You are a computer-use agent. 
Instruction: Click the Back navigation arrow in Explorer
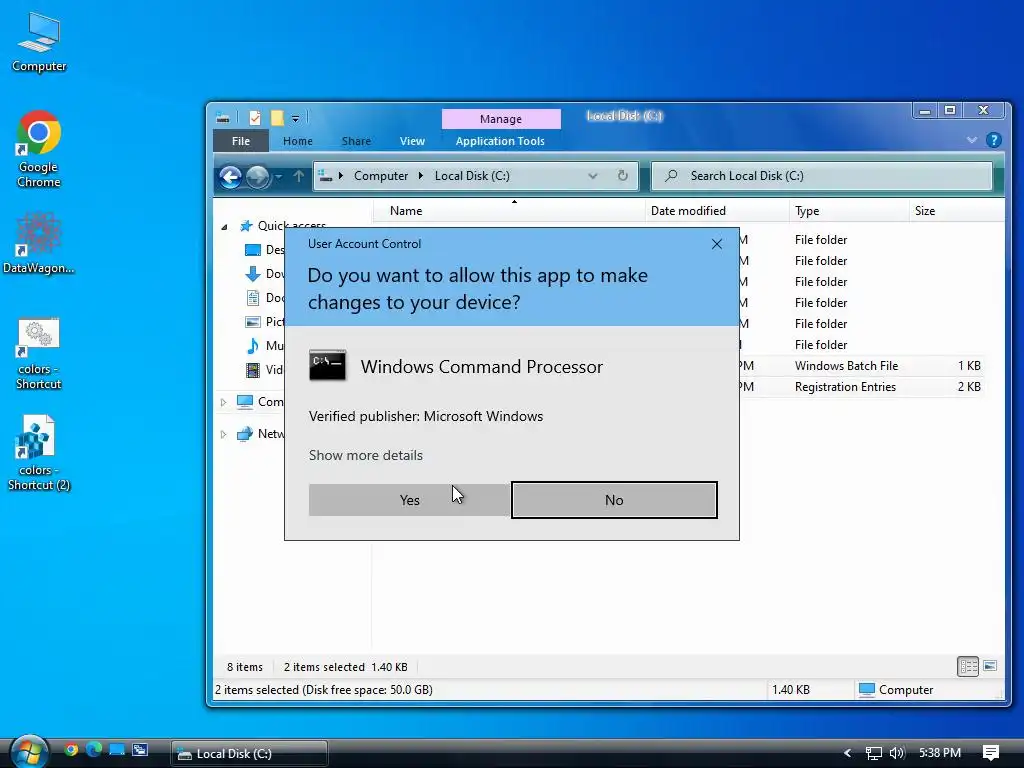pyautogui.click(x=231, y=176)
